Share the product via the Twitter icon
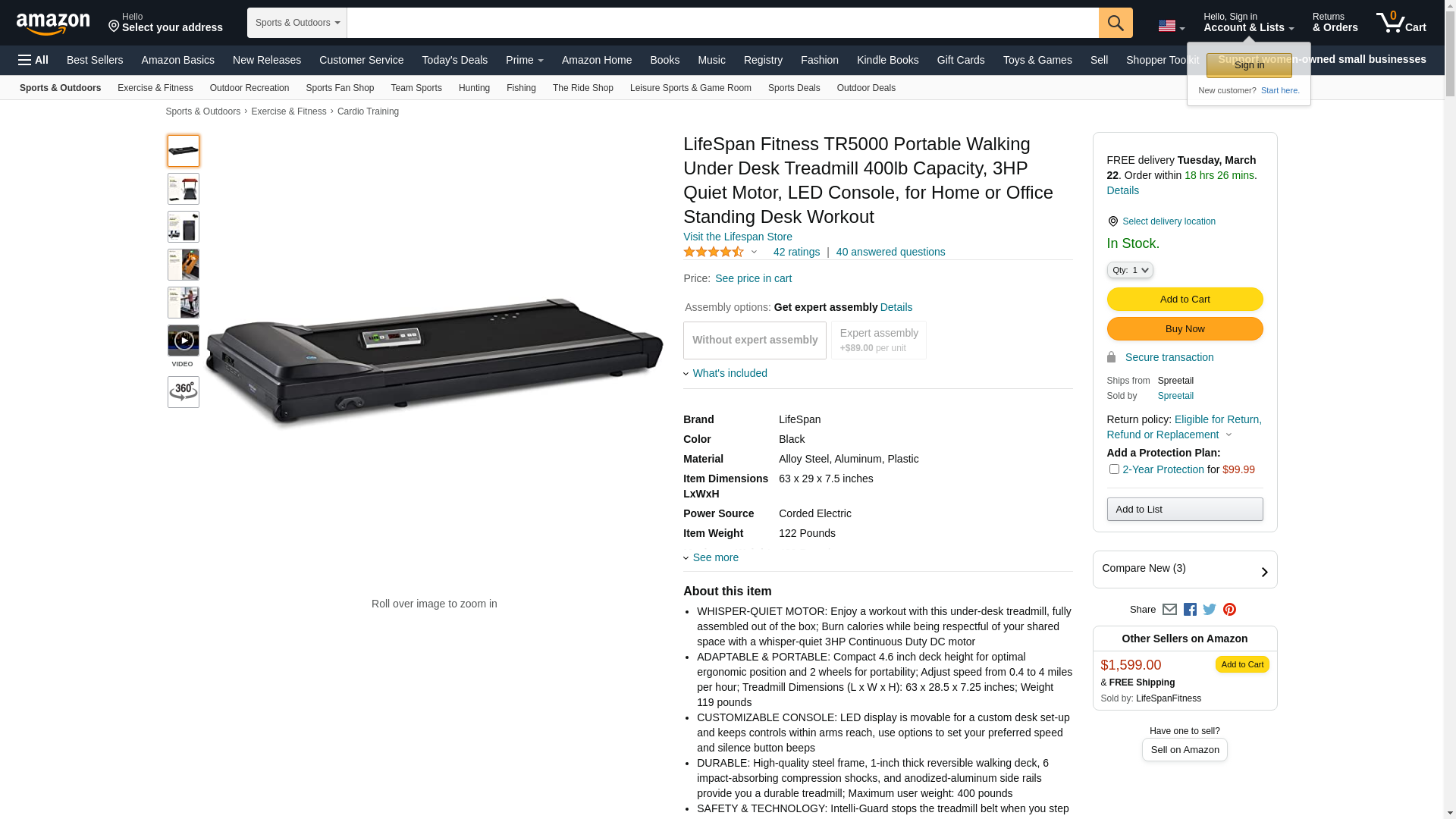This screenshot has height=819, width=1456. (x=1210, y=610)
